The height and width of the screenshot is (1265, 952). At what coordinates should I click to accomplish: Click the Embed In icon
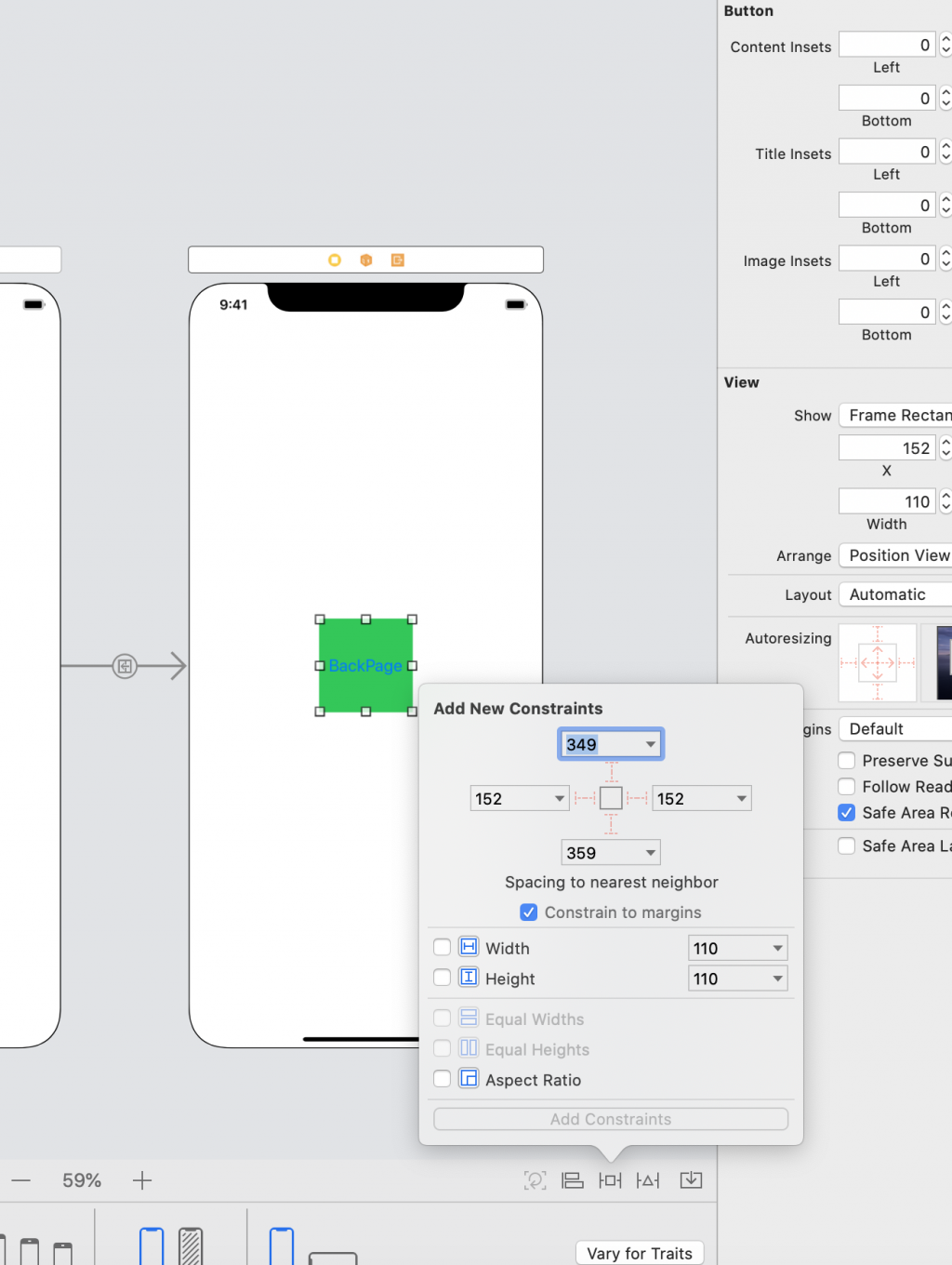[691, 1180]
